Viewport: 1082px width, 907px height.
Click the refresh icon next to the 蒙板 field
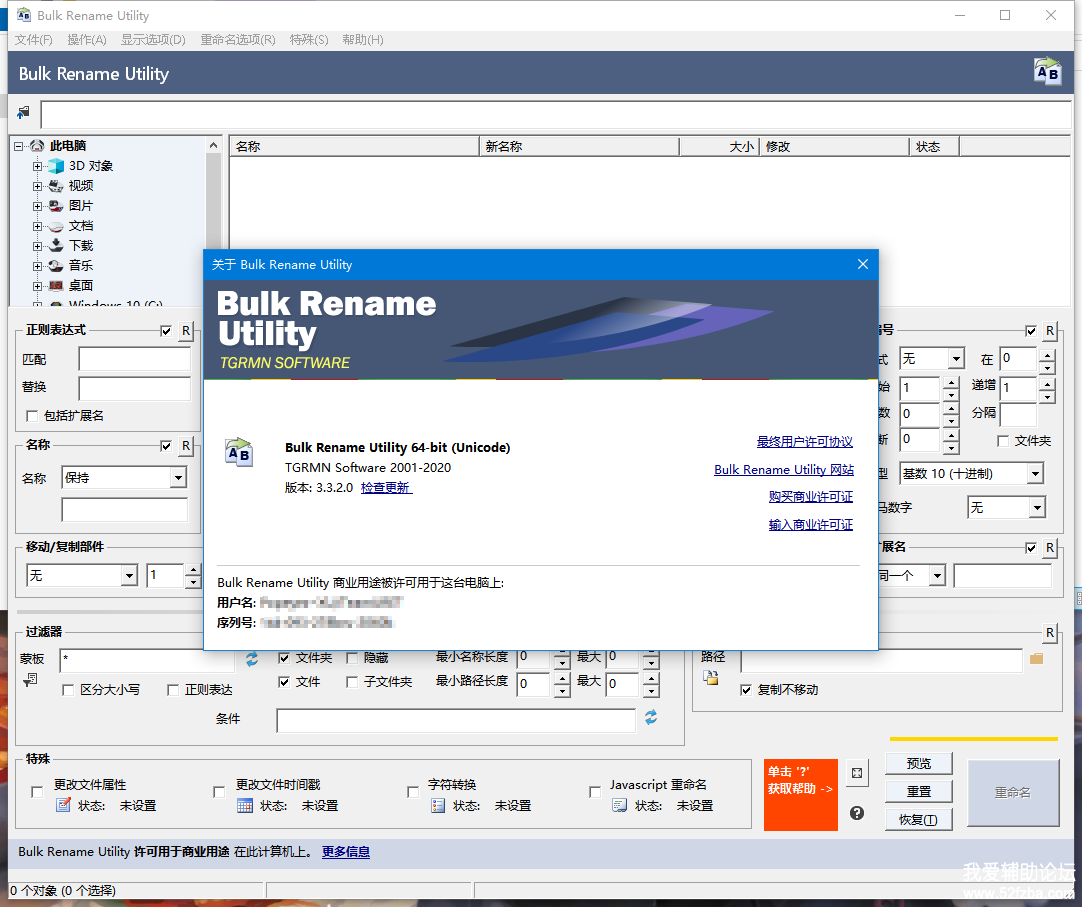pos(252,659)
